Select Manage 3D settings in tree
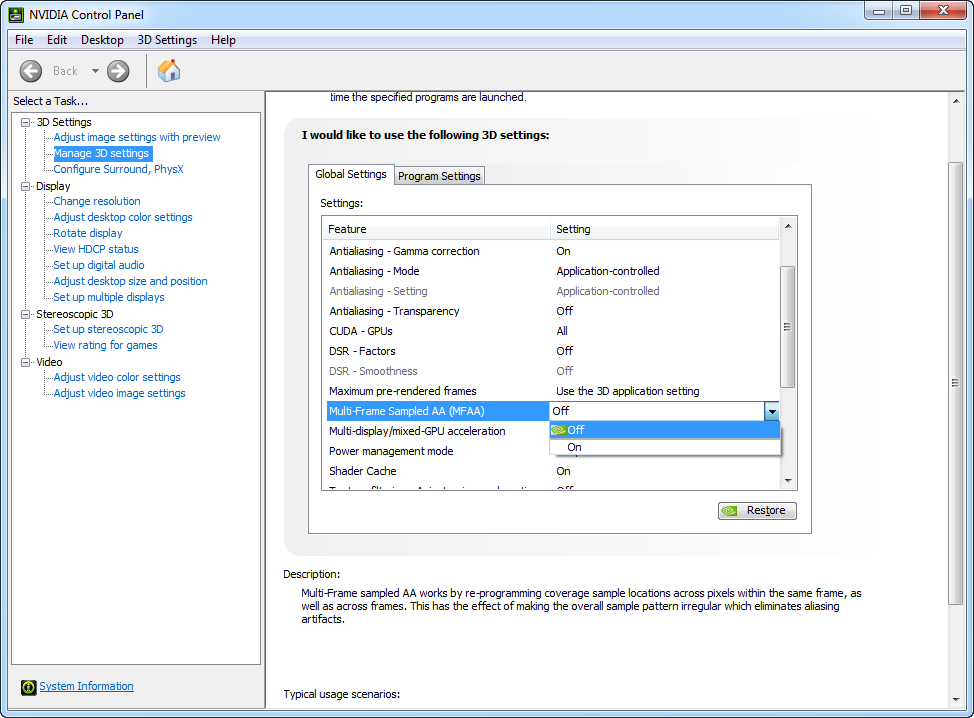 102,153
